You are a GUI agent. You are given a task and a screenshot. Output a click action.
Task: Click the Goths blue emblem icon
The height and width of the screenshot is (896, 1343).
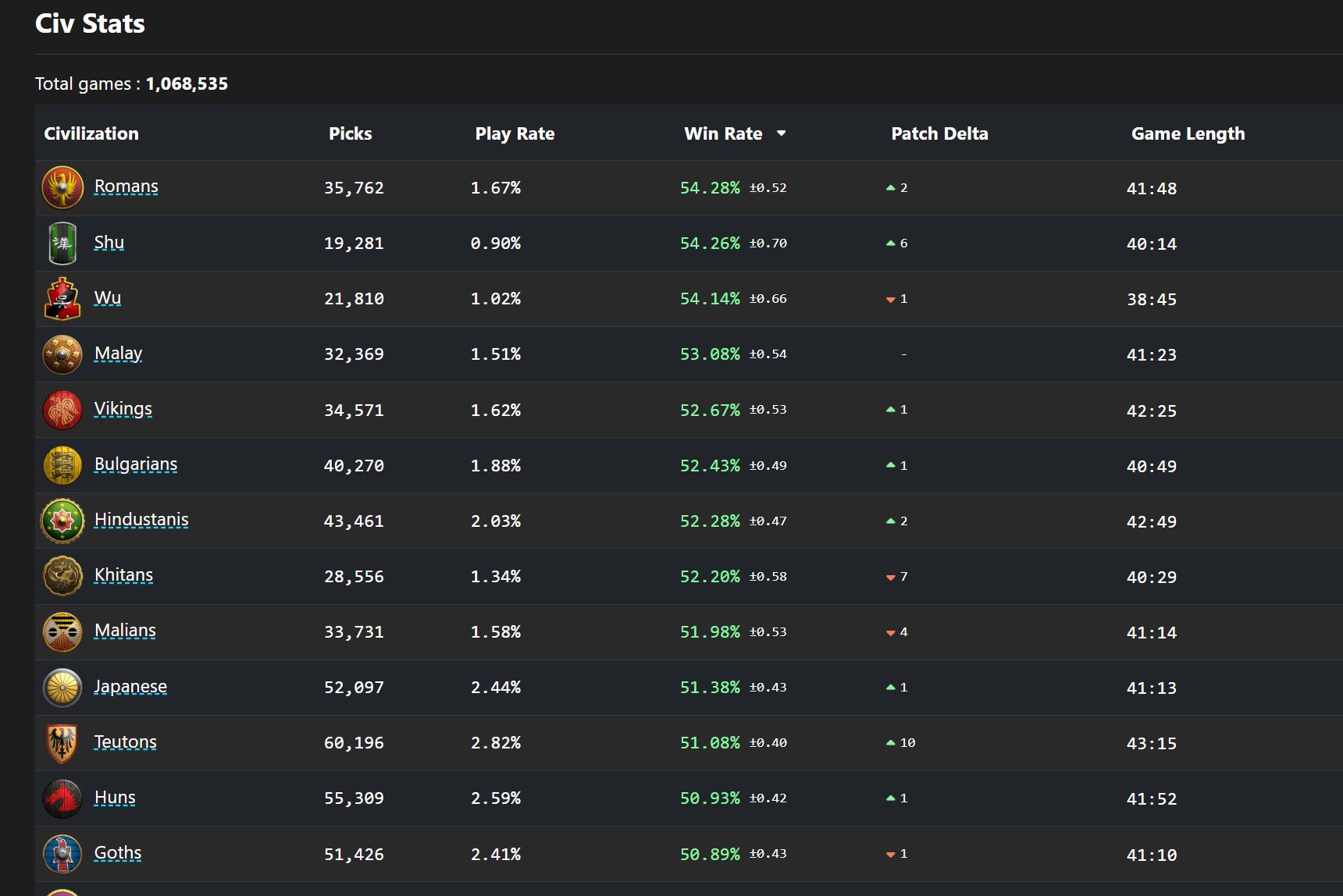point(62,854)
